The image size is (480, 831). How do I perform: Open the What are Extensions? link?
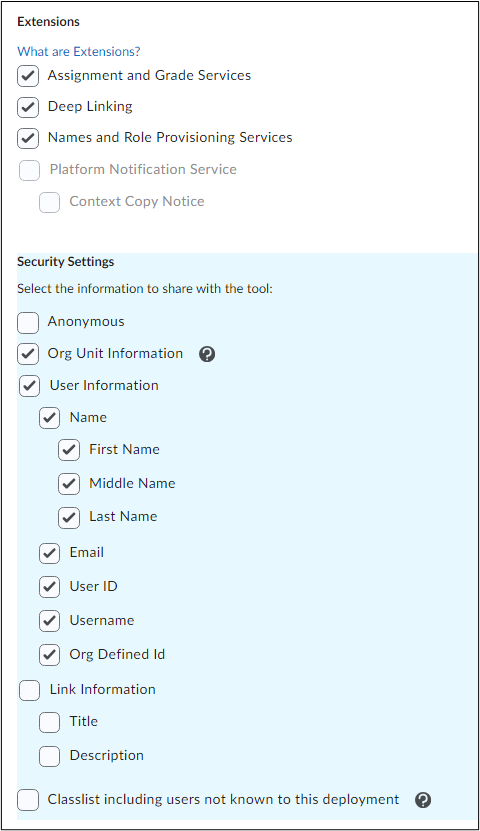(x=78, y=51)
